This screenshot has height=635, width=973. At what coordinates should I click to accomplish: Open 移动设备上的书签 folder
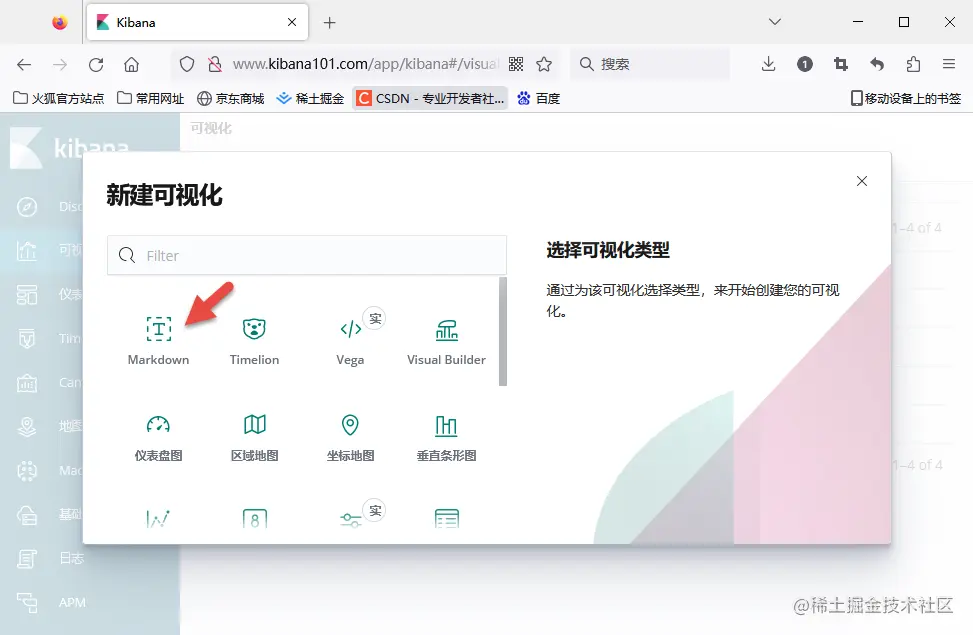pos(906,98)
